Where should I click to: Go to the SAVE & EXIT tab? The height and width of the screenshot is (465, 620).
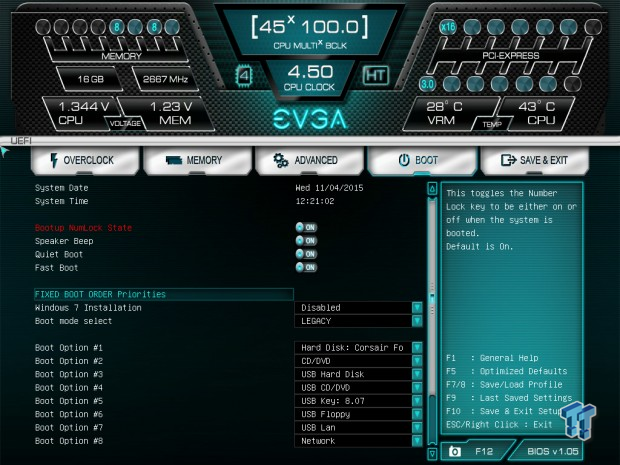(x=534, y=161)
